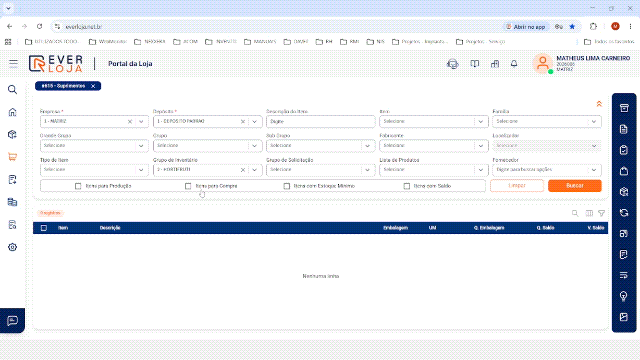Open the table filter funnel icon
Screen dimensions: 640x360
tap(602, 213)
